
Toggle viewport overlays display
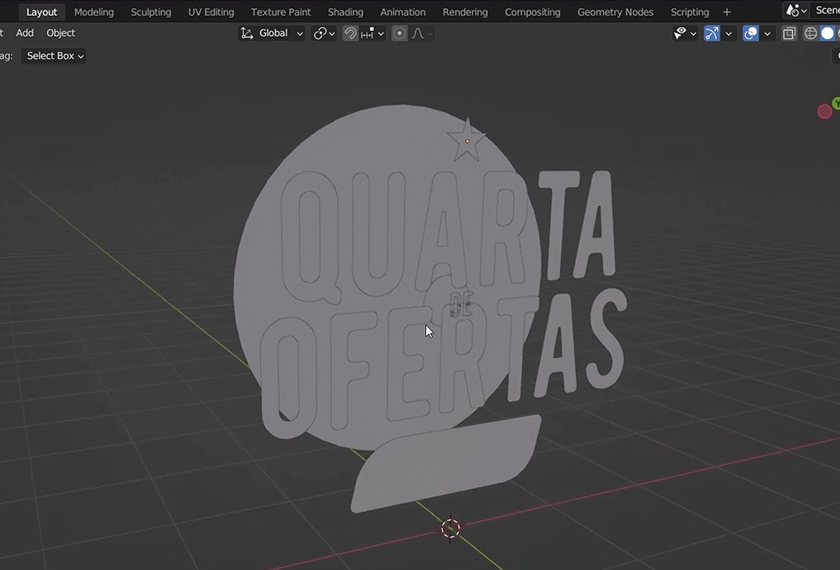751,33
